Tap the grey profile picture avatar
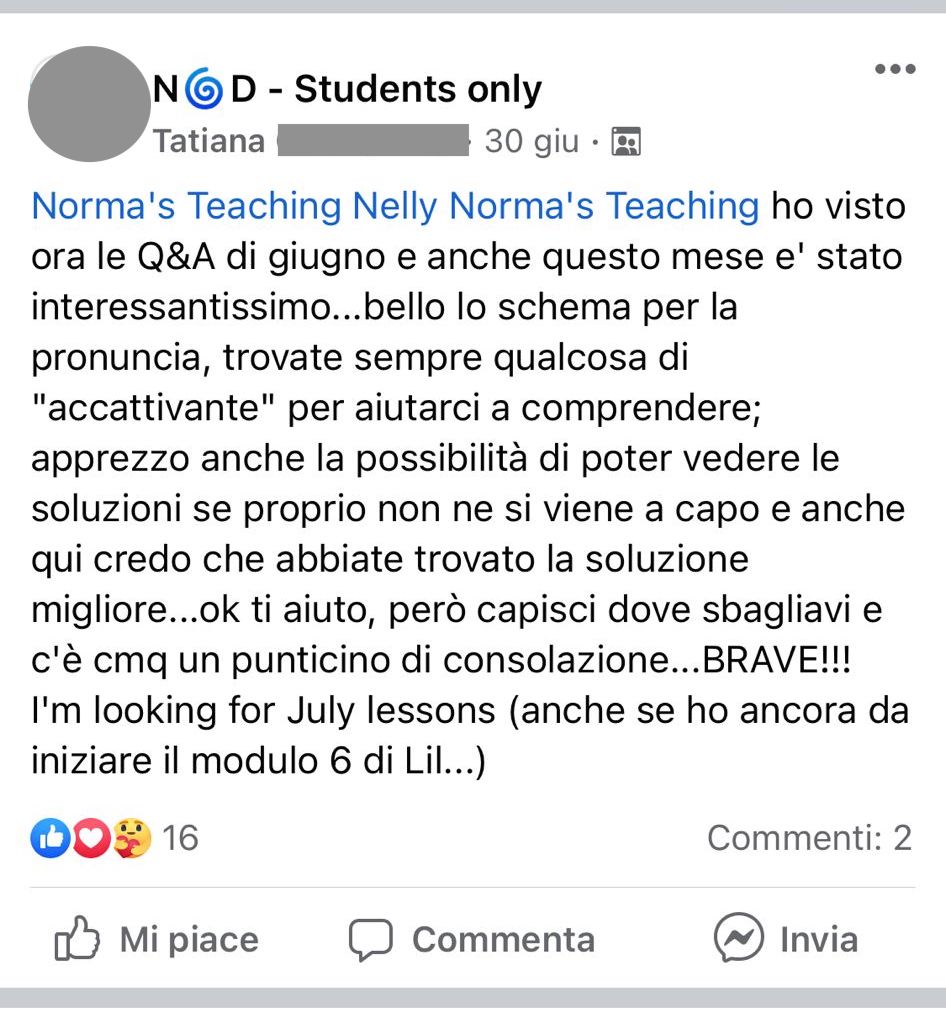 (x=89, y=104)
